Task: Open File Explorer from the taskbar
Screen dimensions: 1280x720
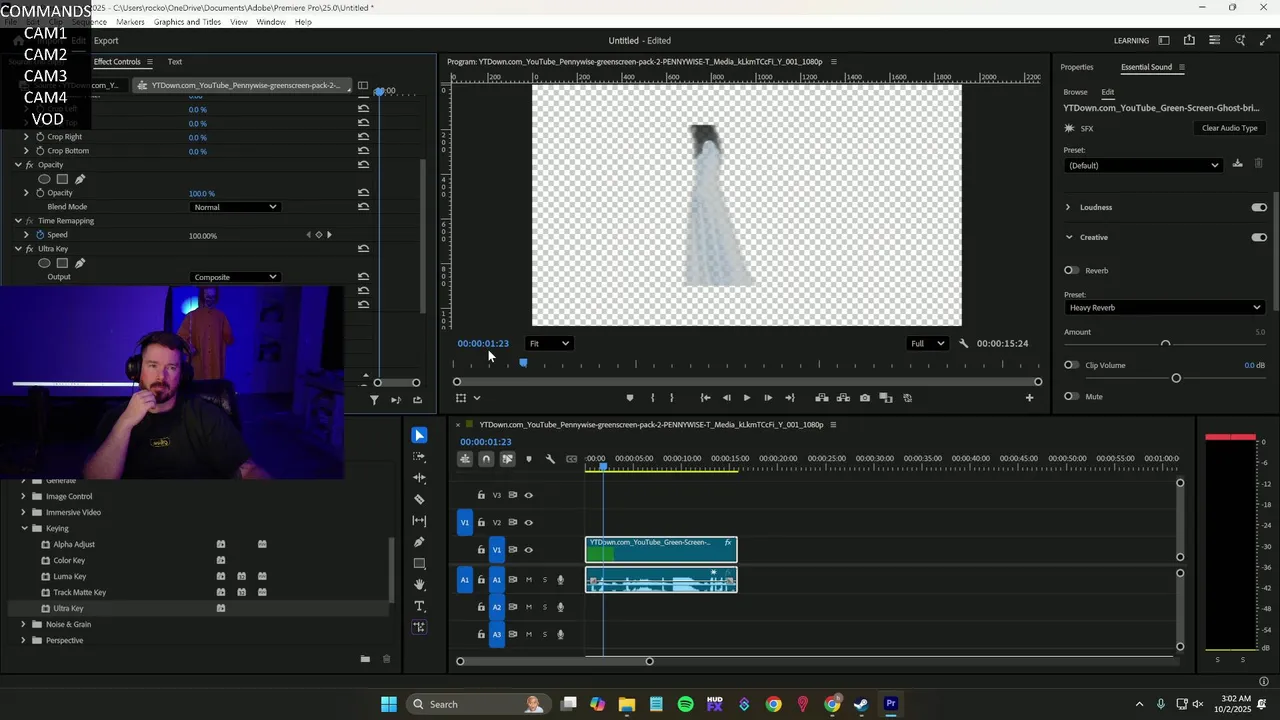Action: [x=626, y=704]
